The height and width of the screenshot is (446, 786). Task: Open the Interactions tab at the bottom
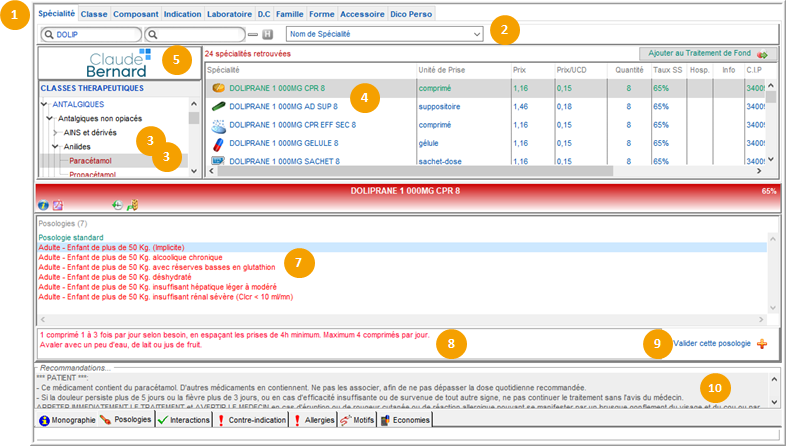[184, 421]
